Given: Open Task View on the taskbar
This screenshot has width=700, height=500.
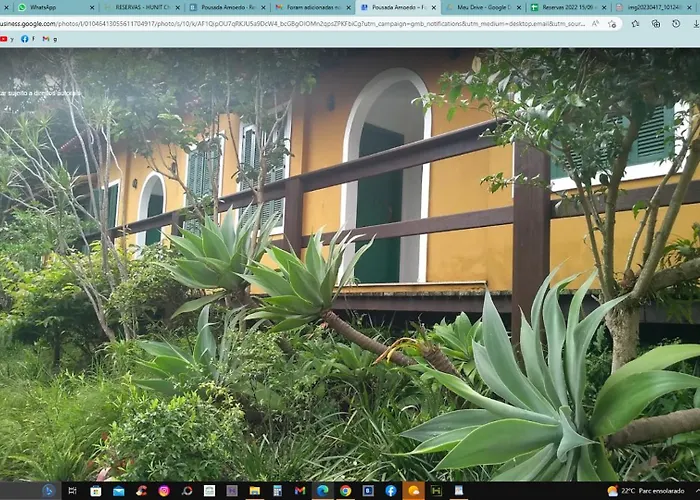Looking at the screenshot, I should (72, 491).
